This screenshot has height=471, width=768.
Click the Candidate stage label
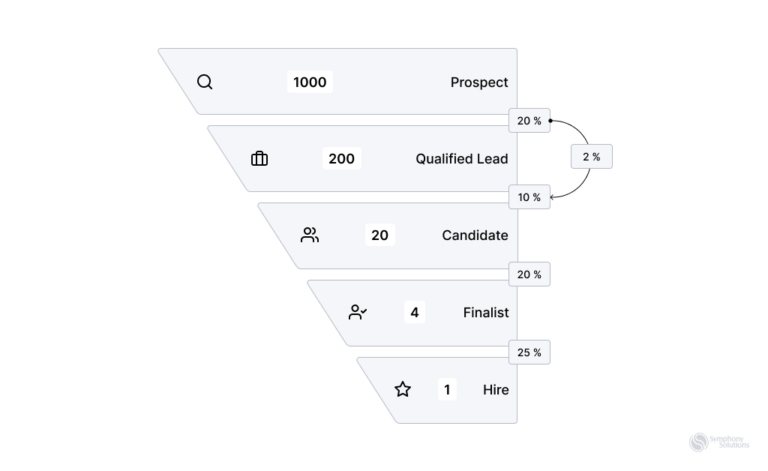pyautogui.click(x=475, y=235)
